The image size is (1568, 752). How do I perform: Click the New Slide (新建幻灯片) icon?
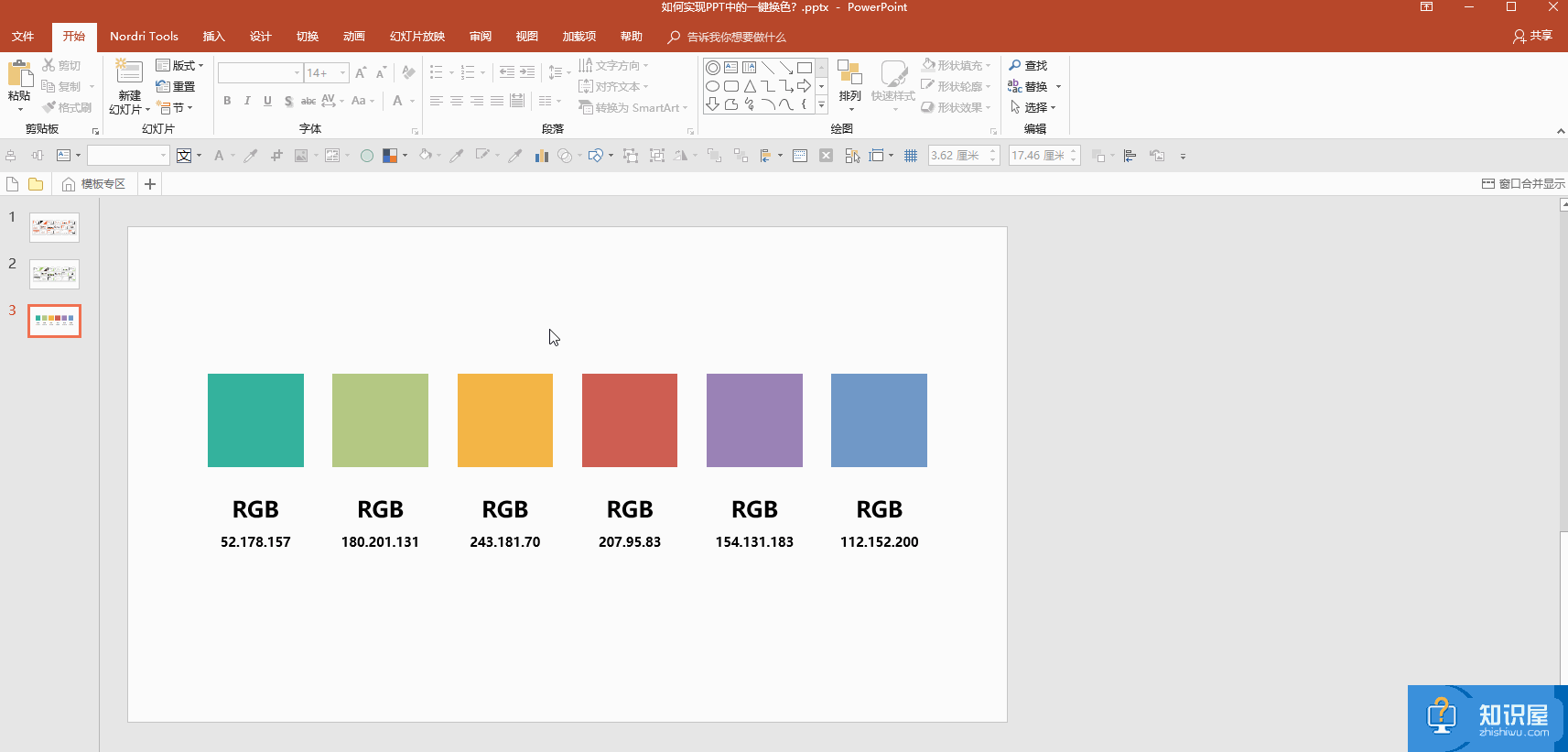pyautogui.click(x=129, y=72)
